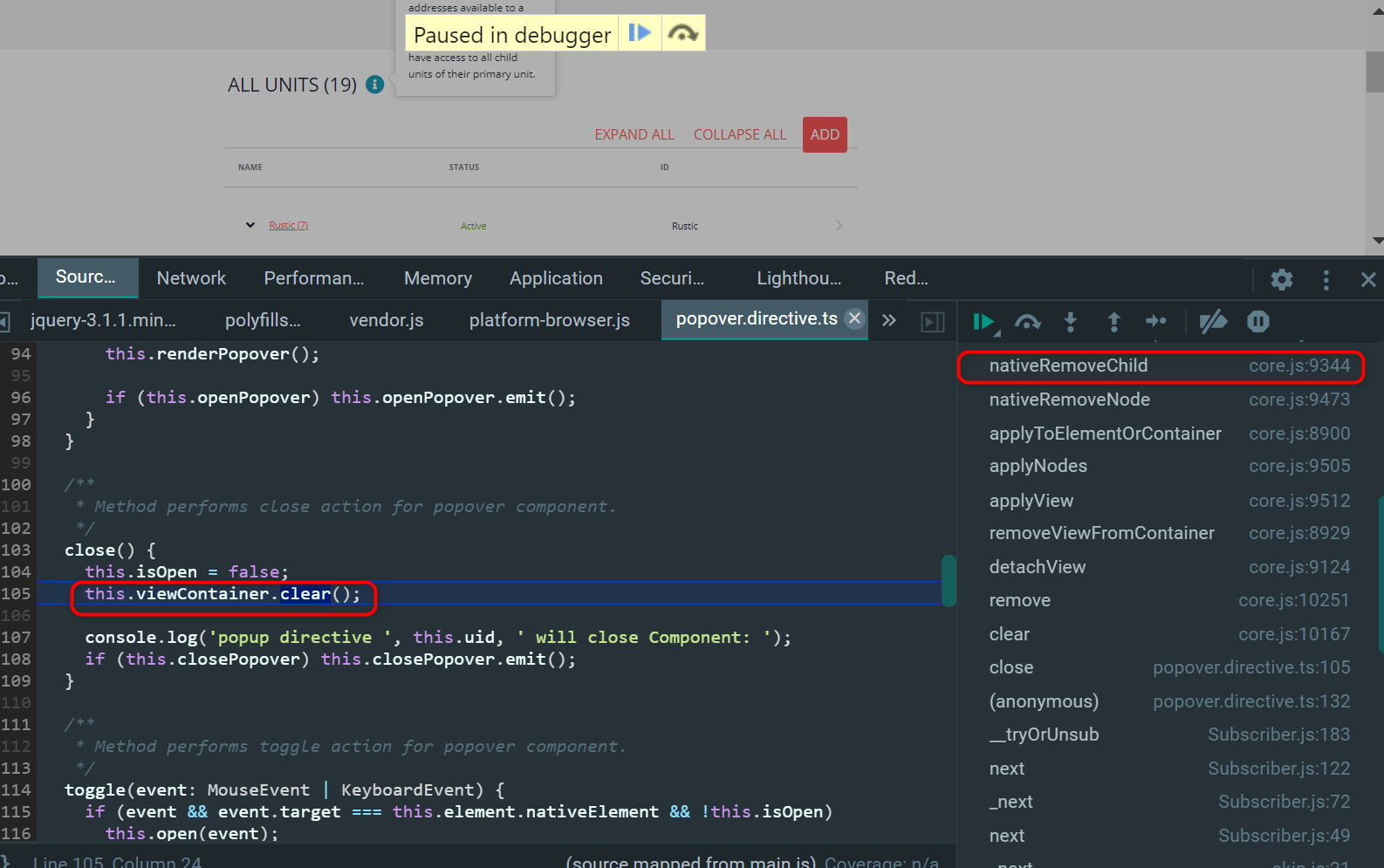The width and height of the screenshot is (1384, 868).
Task: Select the platform-browser.js file tab
Action: pos(550,320)
